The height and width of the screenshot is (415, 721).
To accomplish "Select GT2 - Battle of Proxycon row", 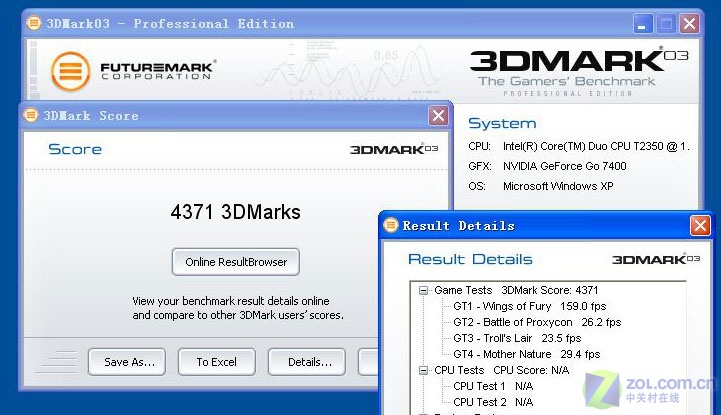I will pos(537,322).
